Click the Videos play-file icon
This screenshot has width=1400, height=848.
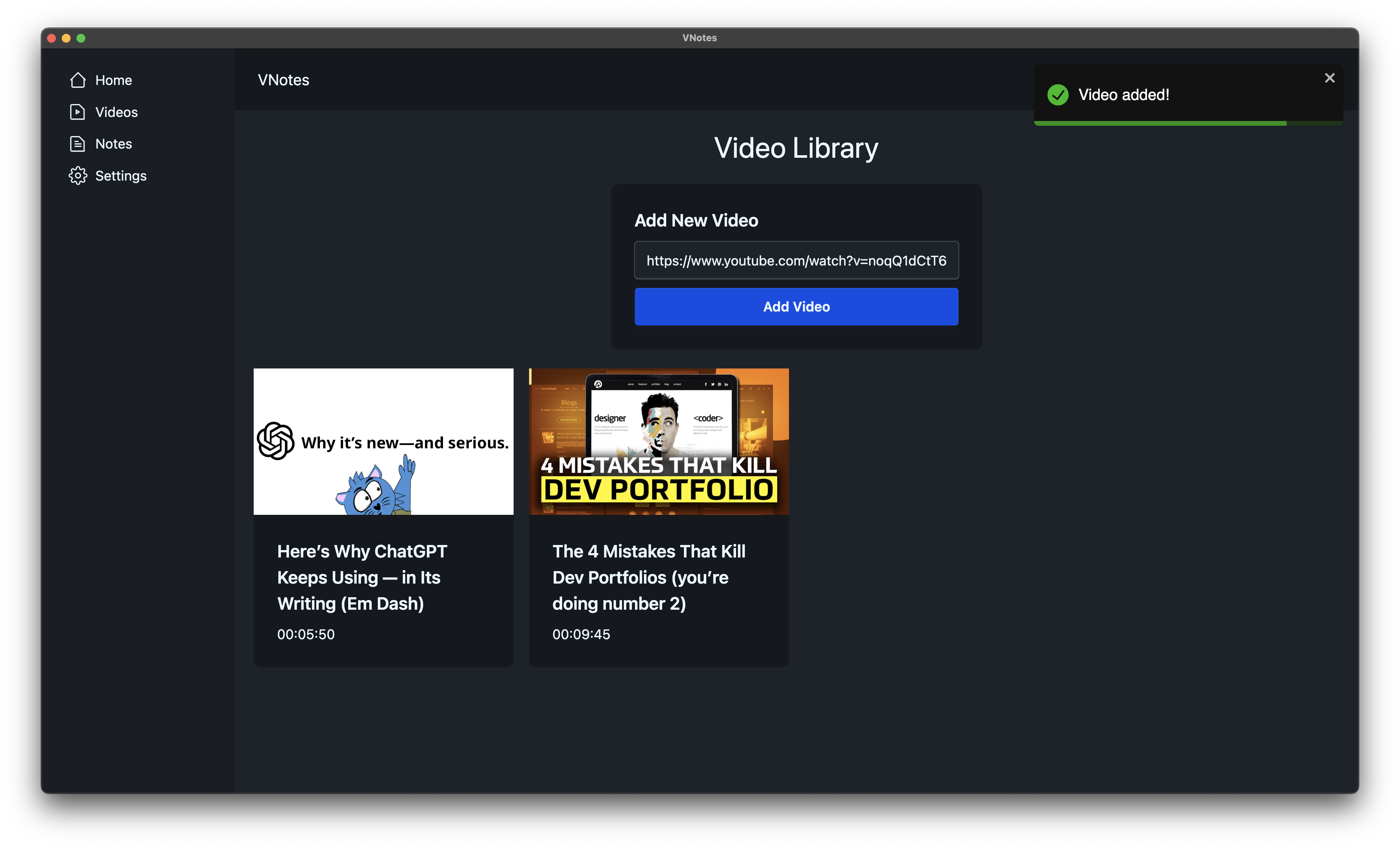78,112
